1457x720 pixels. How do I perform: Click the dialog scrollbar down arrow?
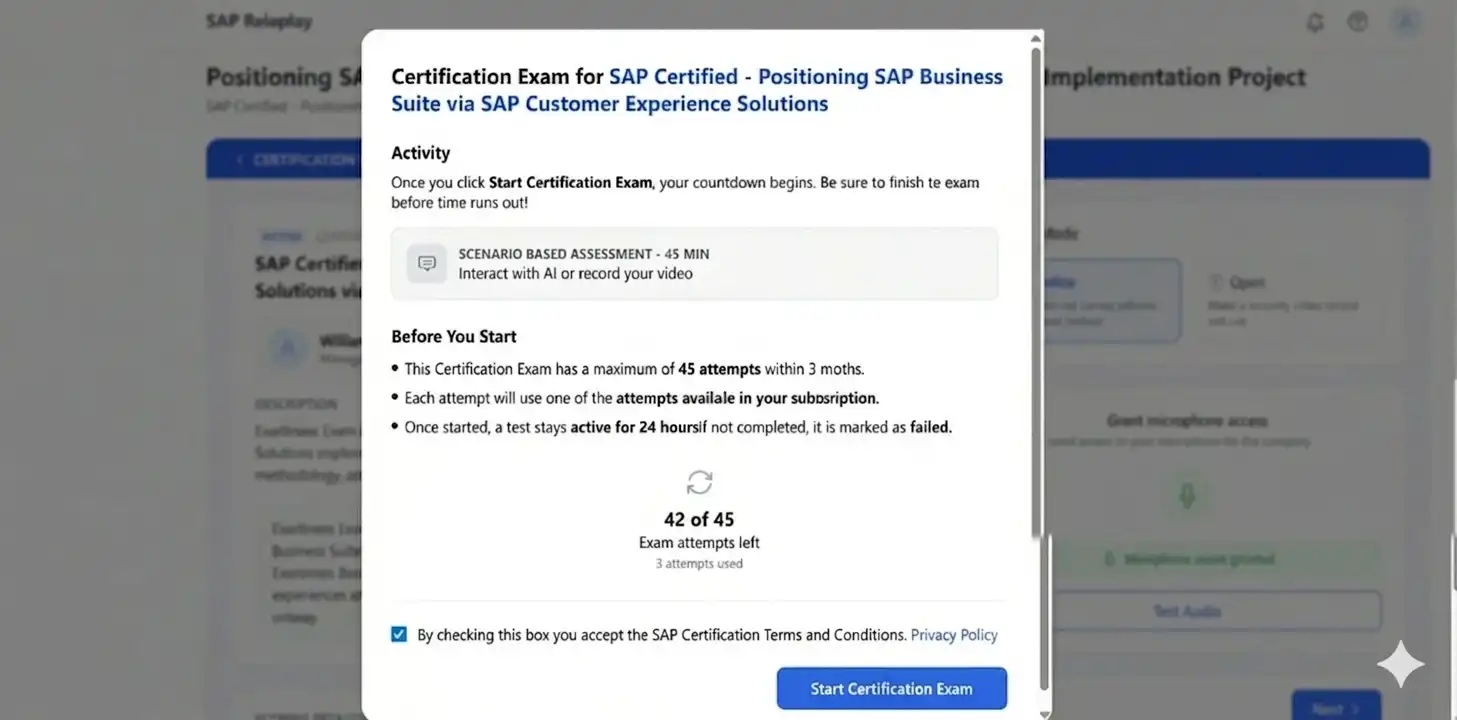pos(1044,713)
